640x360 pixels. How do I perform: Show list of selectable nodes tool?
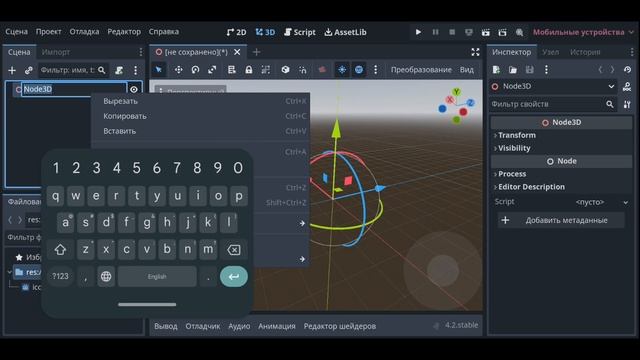click(x=231, y=70)
